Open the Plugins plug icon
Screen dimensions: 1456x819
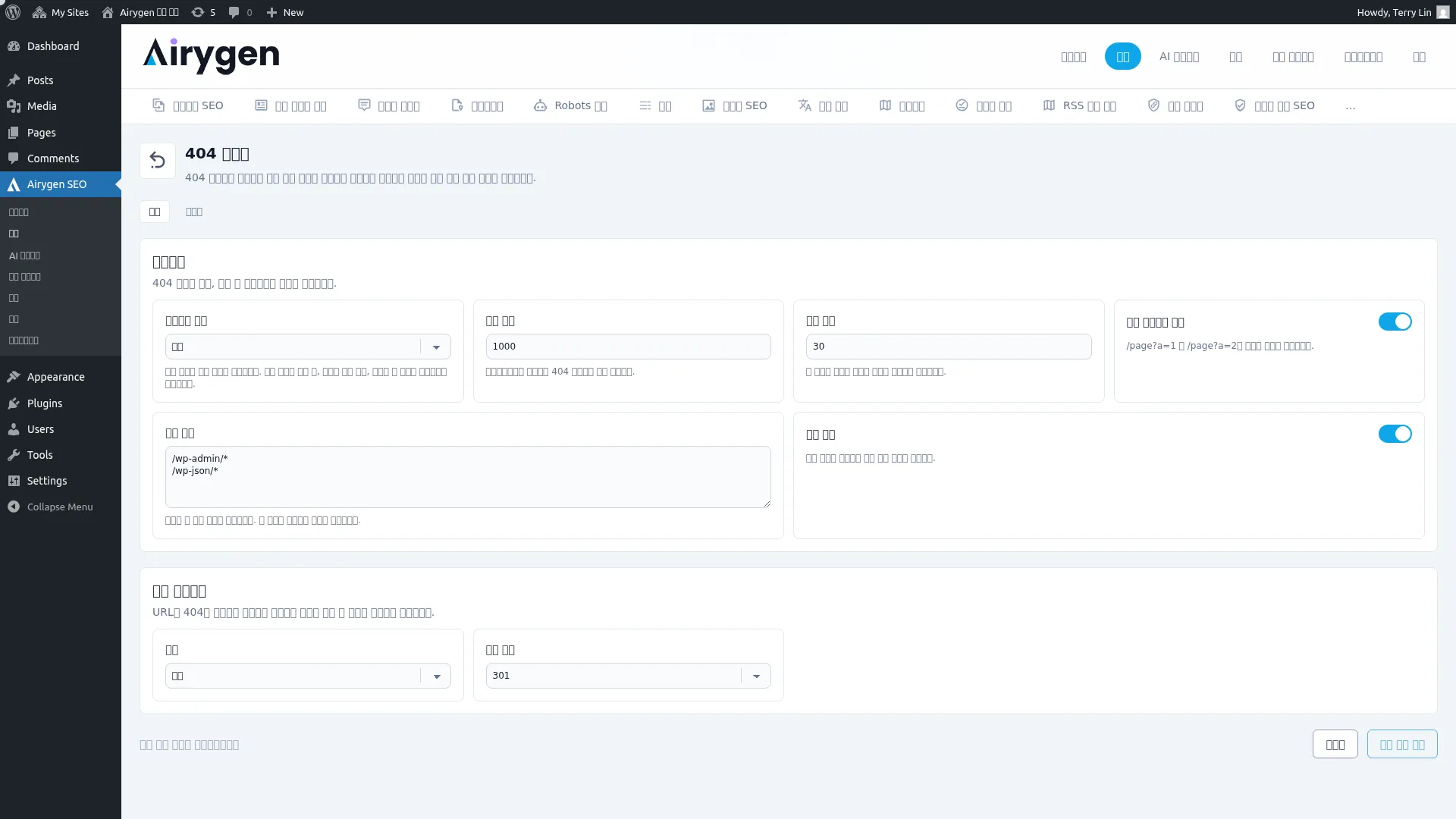click(14, 403)
